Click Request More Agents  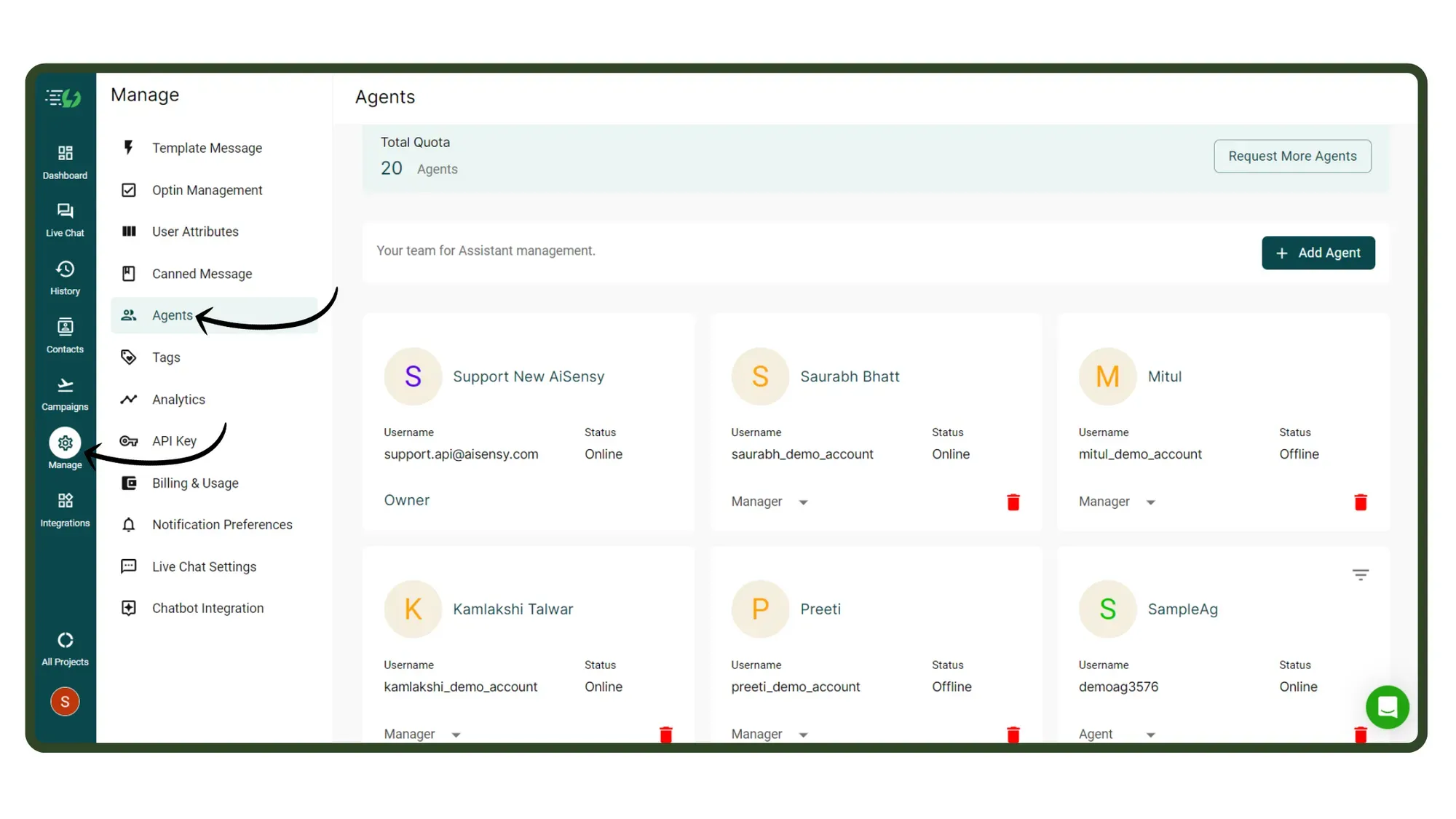1292,156
